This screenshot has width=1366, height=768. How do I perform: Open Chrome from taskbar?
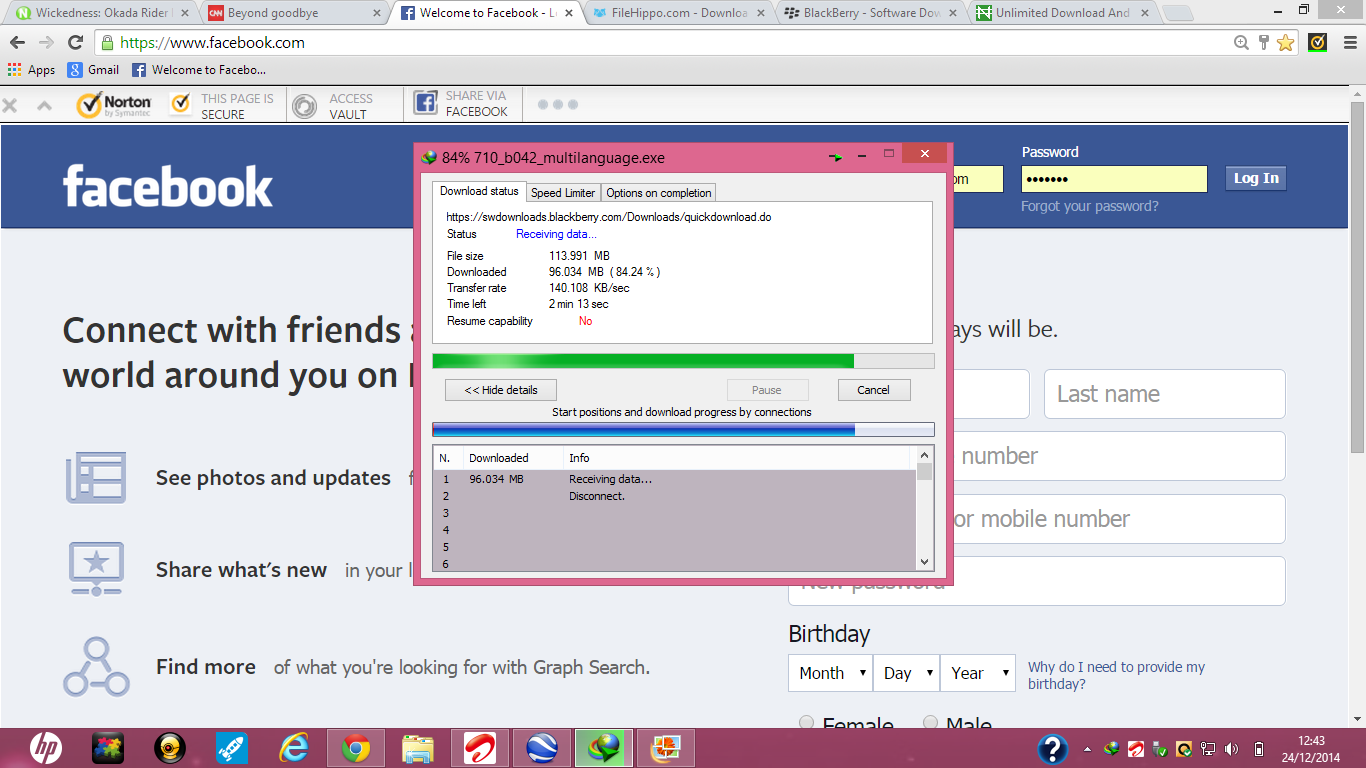point(356,748)
